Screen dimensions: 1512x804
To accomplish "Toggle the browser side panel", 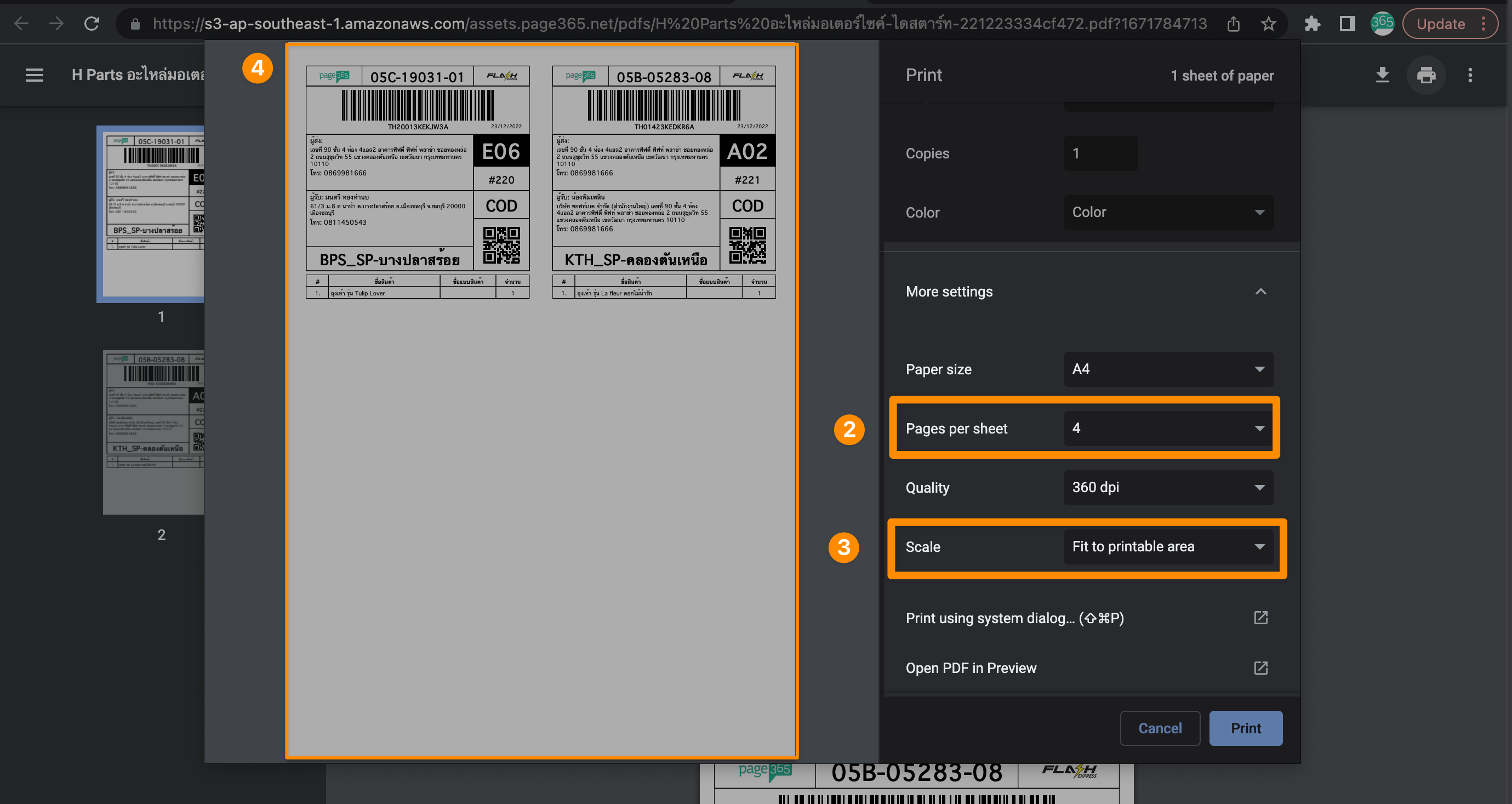I will [x=1347, y=24].
